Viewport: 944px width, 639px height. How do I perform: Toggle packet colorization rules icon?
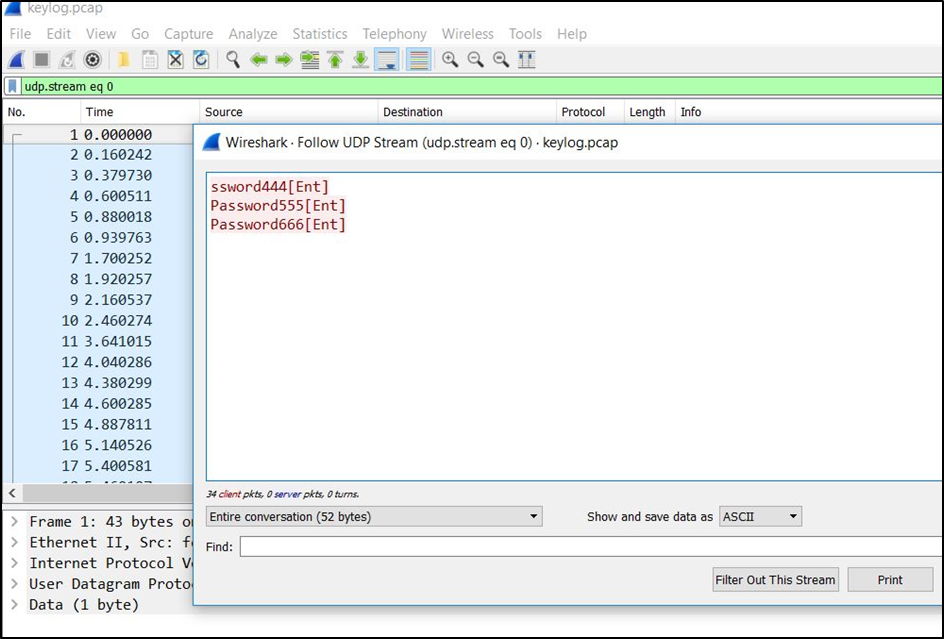[x=418, y=60]
